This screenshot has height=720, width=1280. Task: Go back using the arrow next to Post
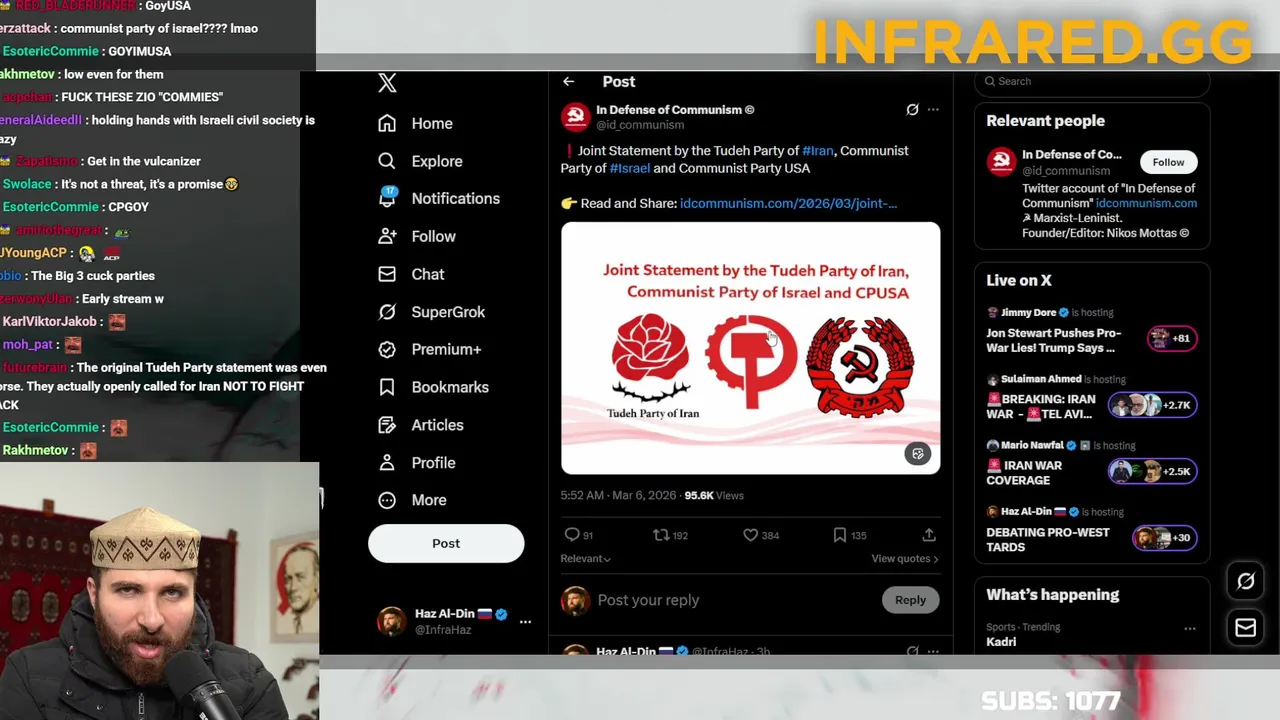point(568,82)
